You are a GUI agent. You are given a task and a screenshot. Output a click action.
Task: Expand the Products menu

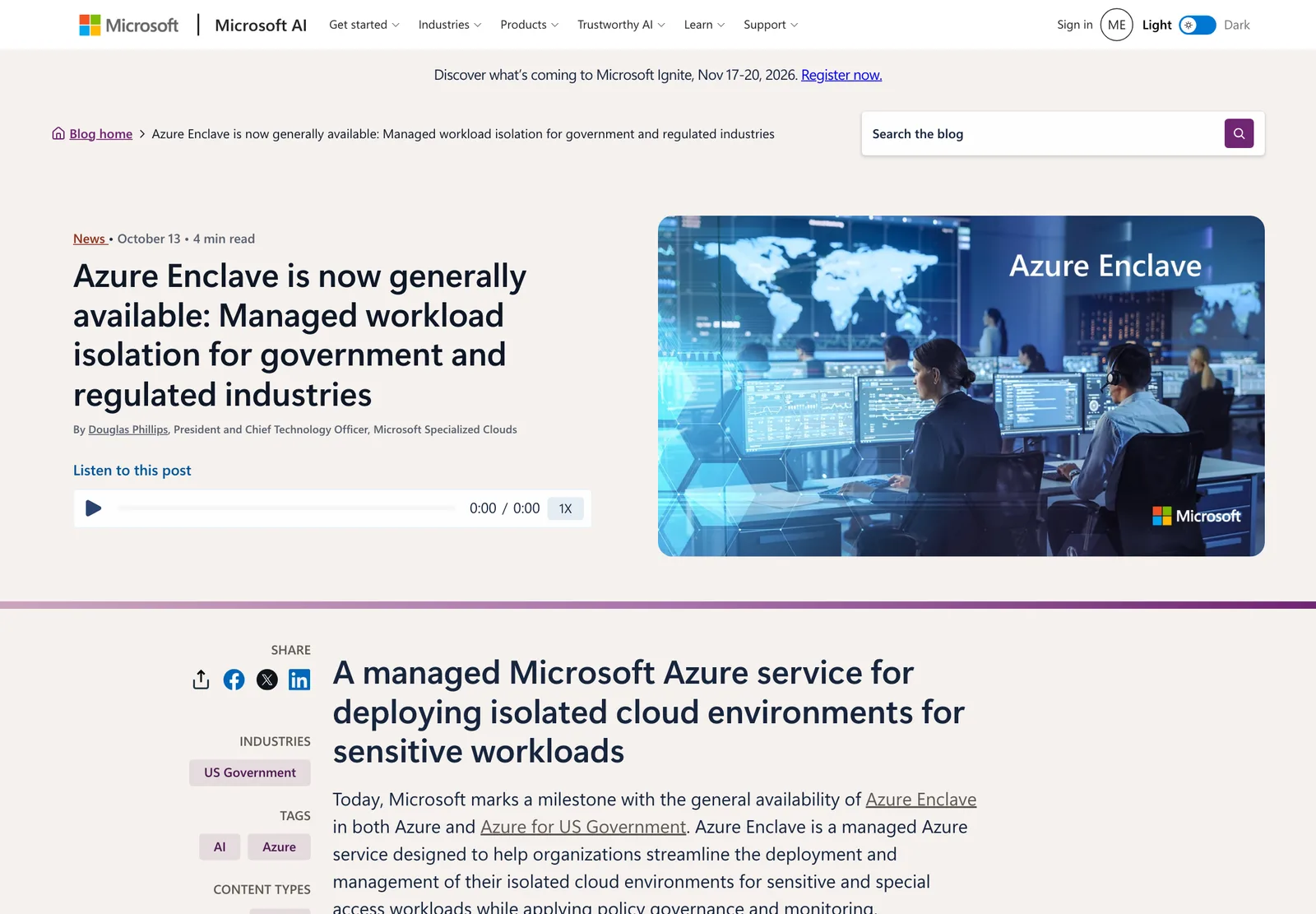tap(529, 25)
